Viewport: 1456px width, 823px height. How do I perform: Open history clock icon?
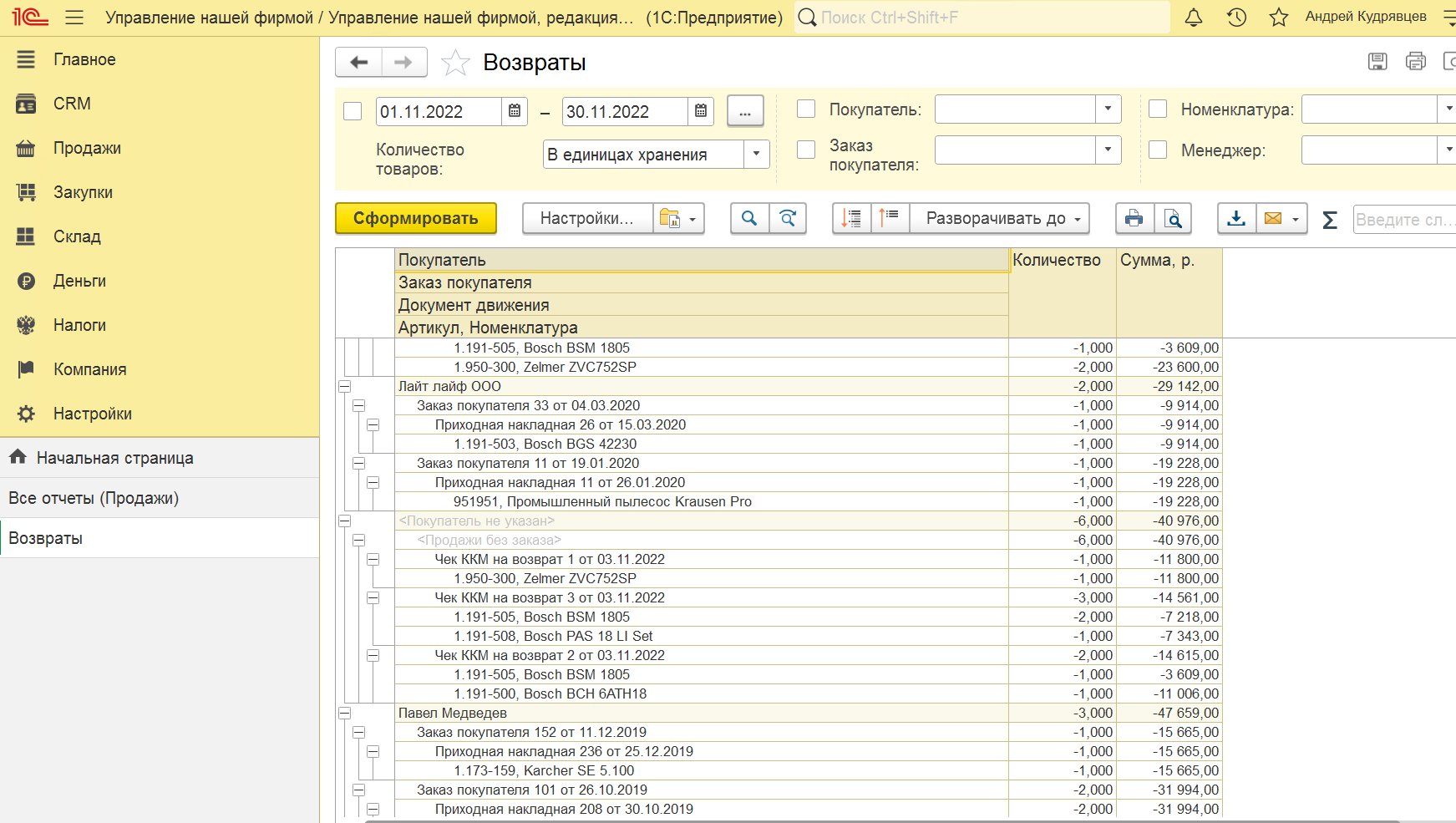point(1236,17)
